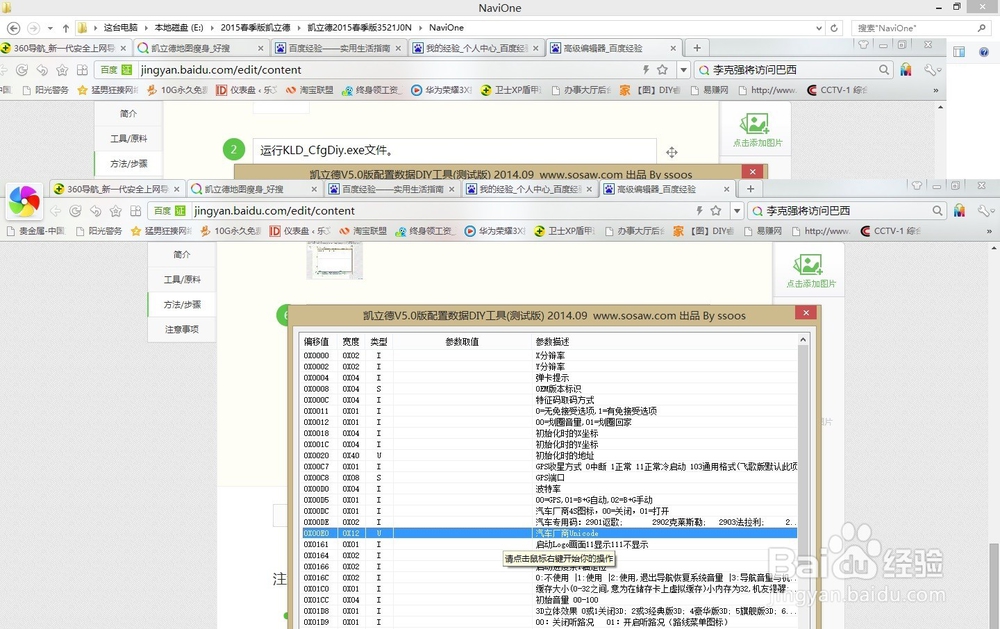Close 凯立德地图瘦身 tab in lower browser
The height and width of the screenshot is (629, 1000).
[314, 189]
